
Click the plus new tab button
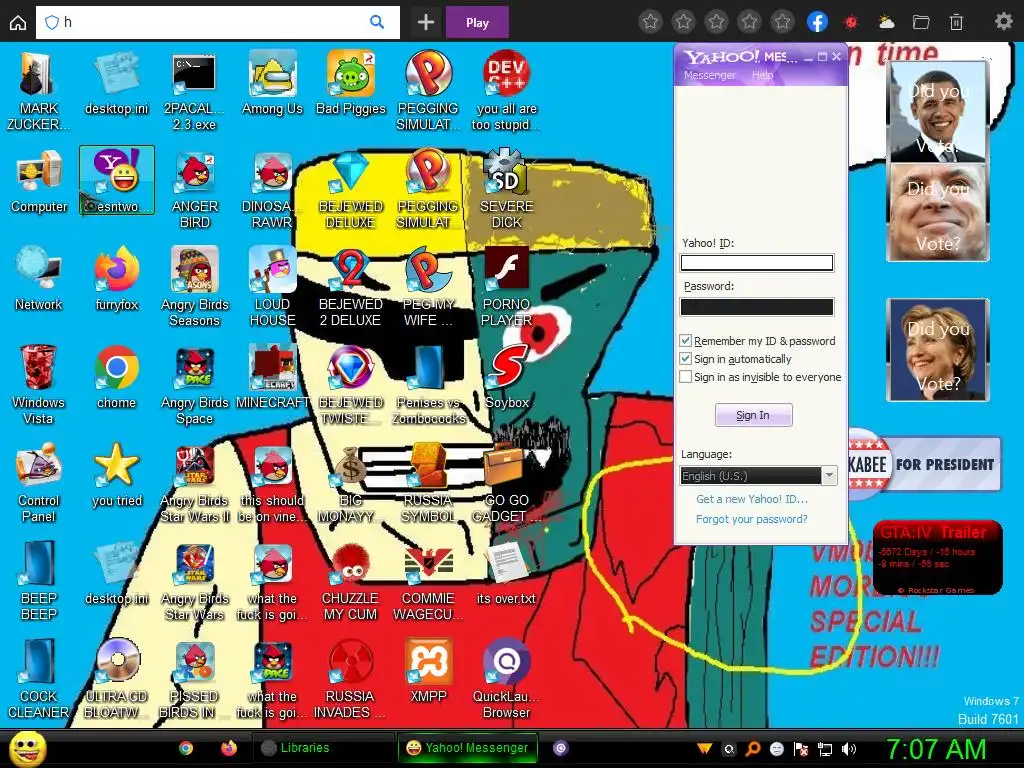point(426,23)
